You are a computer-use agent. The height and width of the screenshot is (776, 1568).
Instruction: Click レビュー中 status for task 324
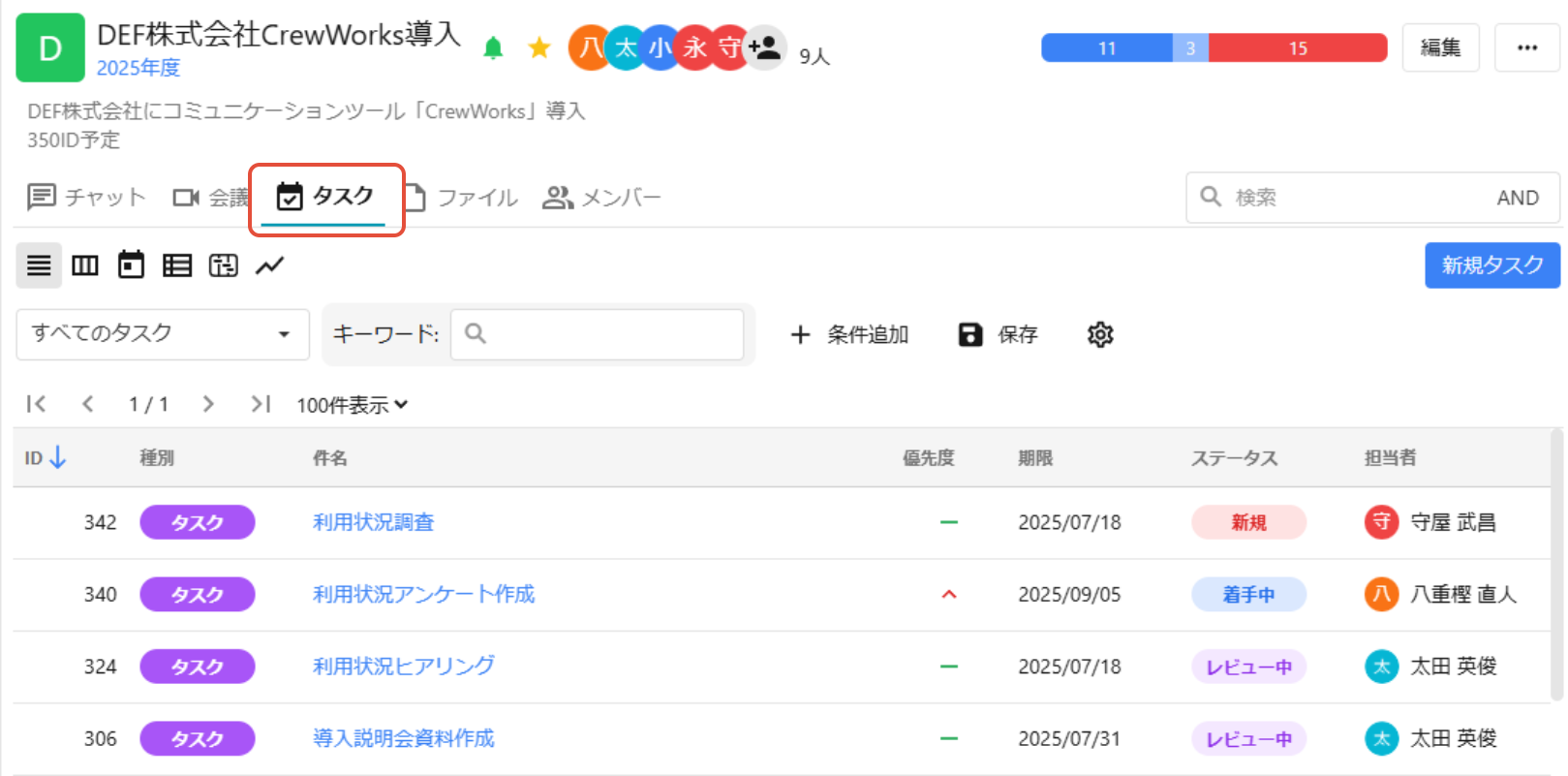coord(1249,667)
